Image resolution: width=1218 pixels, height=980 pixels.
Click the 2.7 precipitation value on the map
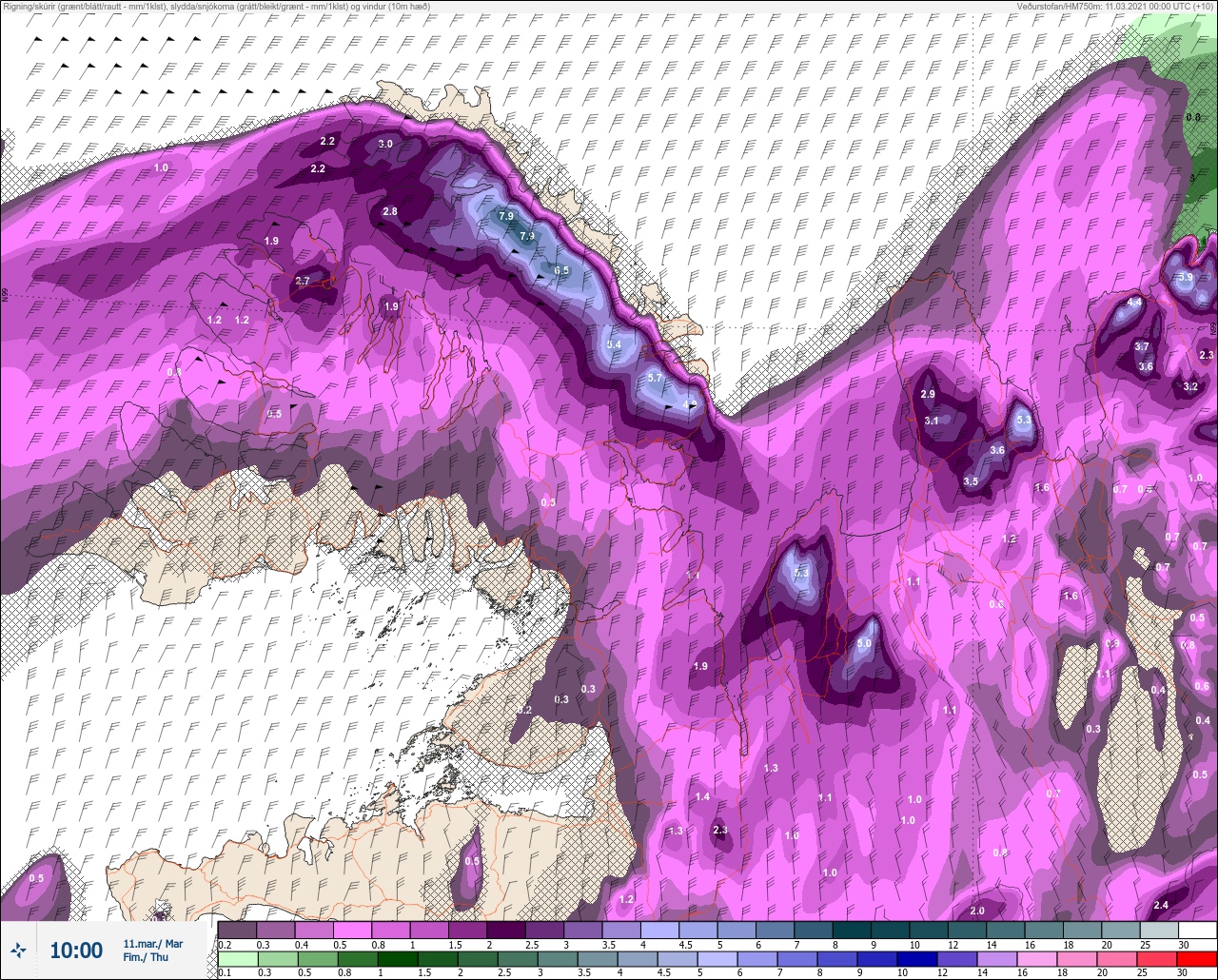[x=303, y=281]
